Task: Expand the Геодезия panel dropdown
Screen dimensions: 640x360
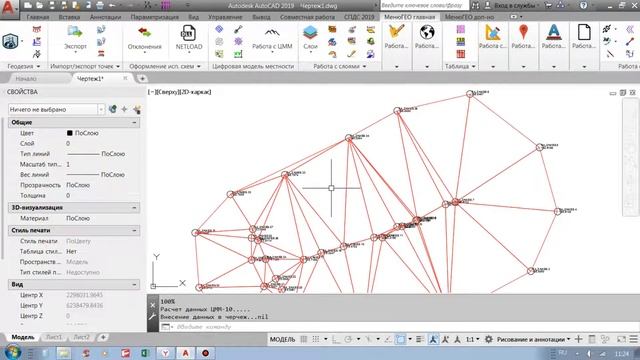Action: tap(38, 66)
